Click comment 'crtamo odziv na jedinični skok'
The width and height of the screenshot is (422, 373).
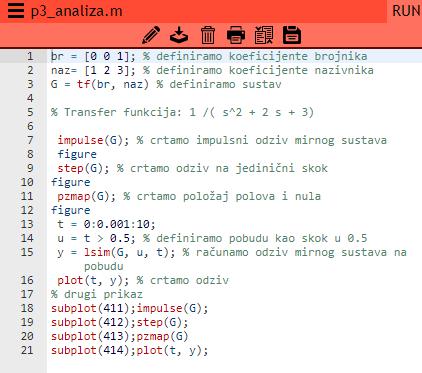(x=229, y=168)
